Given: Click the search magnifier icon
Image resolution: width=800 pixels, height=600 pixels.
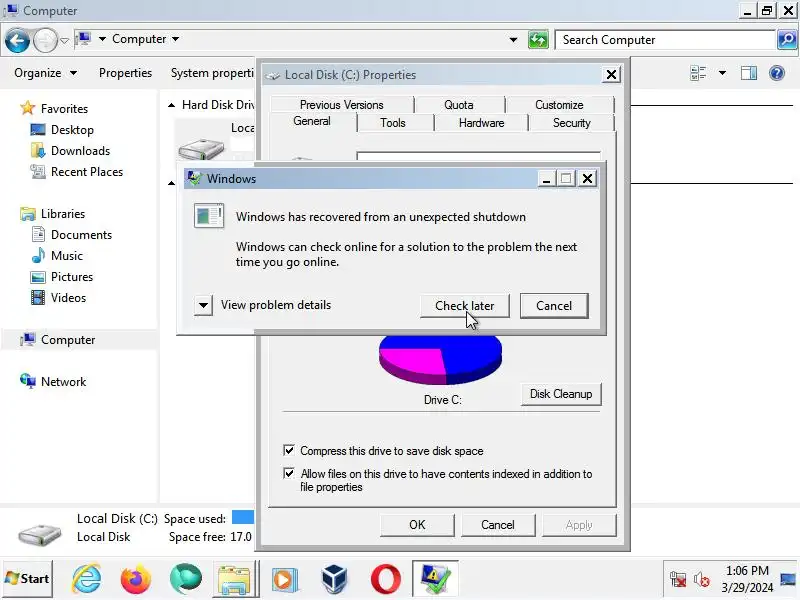Looking at the screenshot, I should point(787,40).
